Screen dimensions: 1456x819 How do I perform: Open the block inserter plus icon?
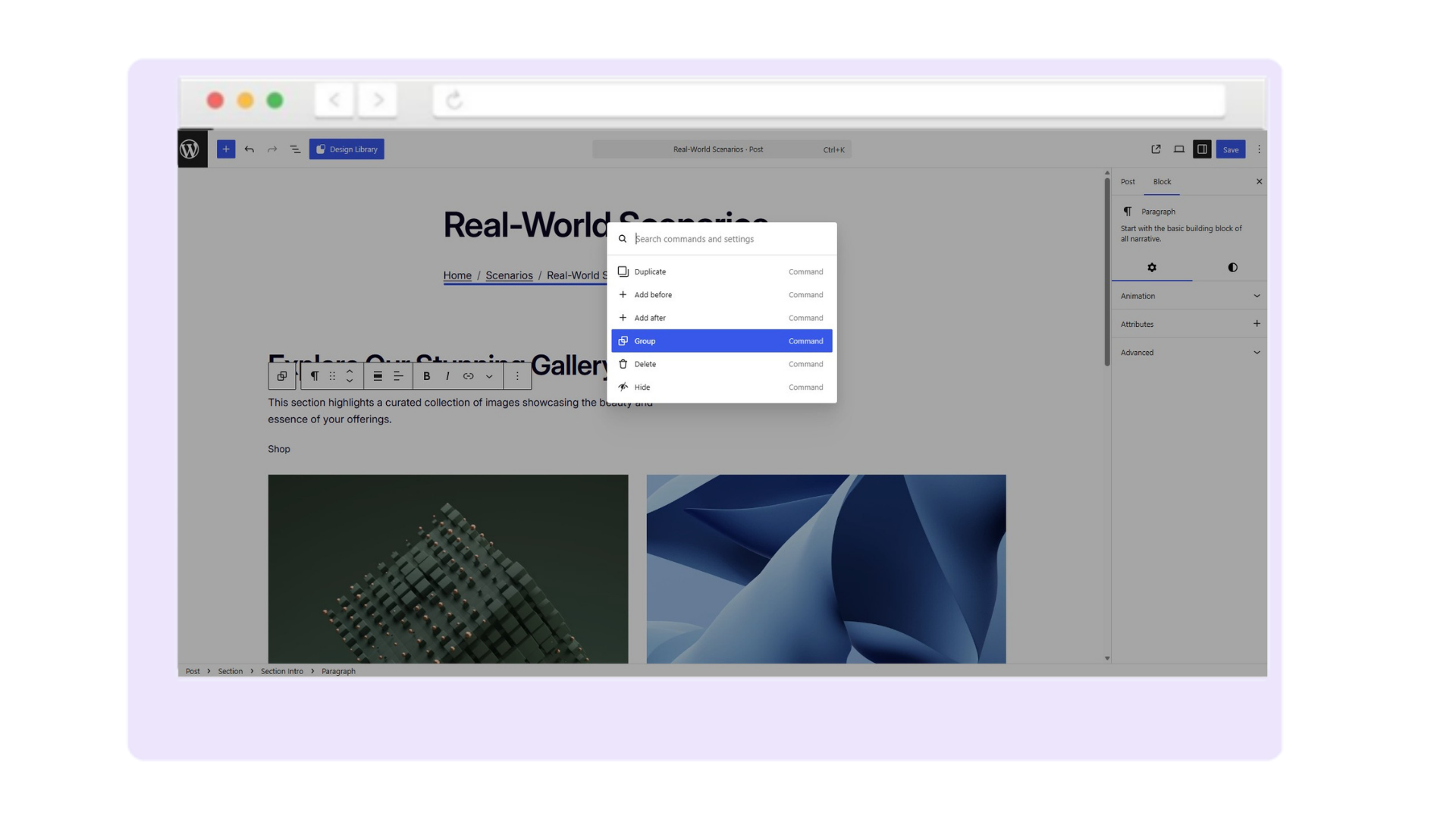point(225,149)
